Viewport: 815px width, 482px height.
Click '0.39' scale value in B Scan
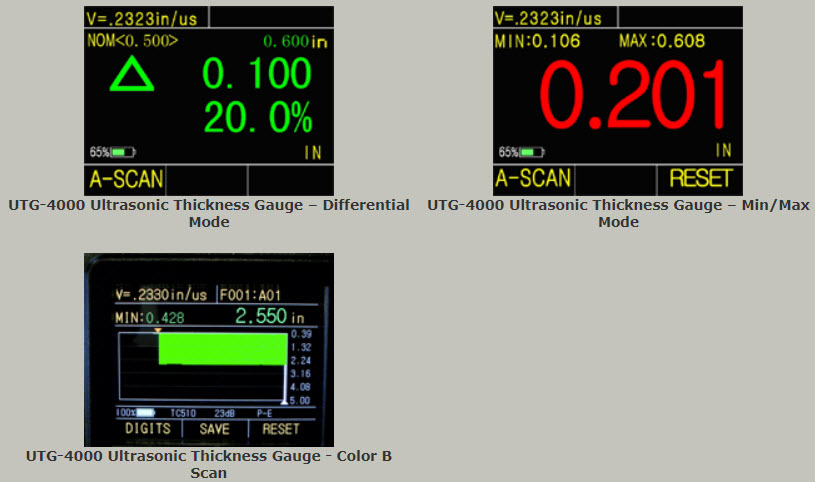click(301, 334)
